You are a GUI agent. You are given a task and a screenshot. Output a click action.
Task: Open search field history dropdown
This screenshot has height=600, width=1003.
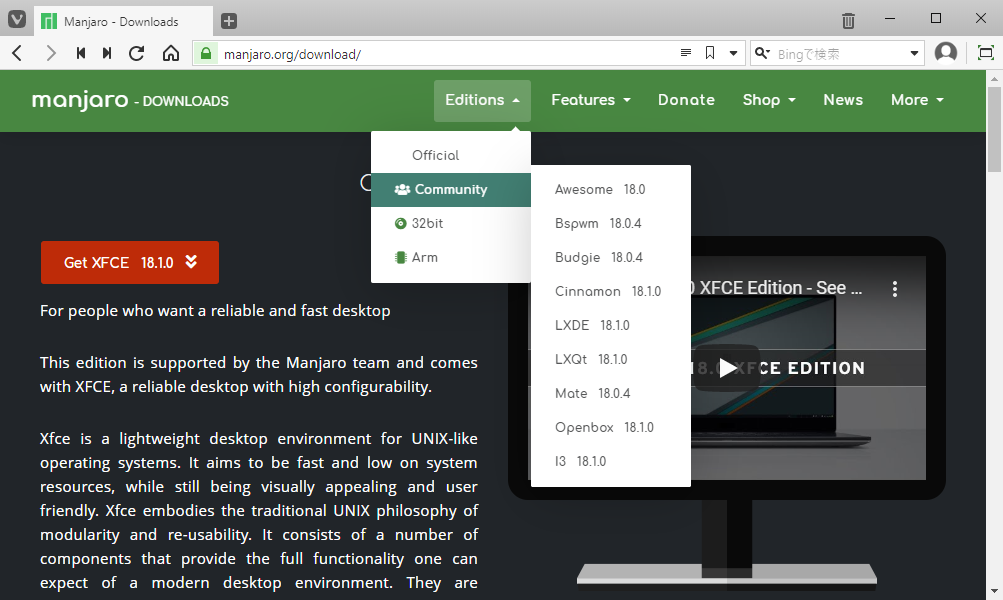(914, 54)
